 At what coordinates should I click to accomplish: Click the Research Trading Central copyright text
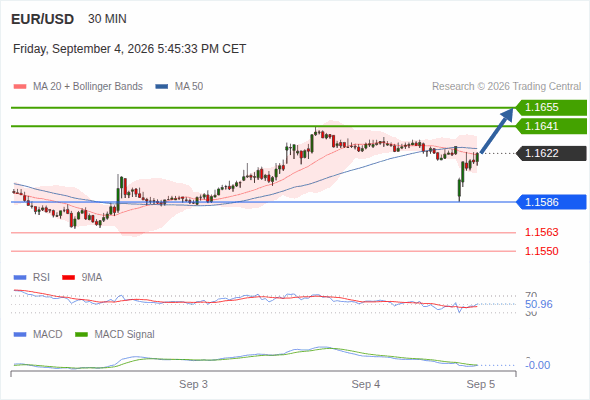coord(506,87)
